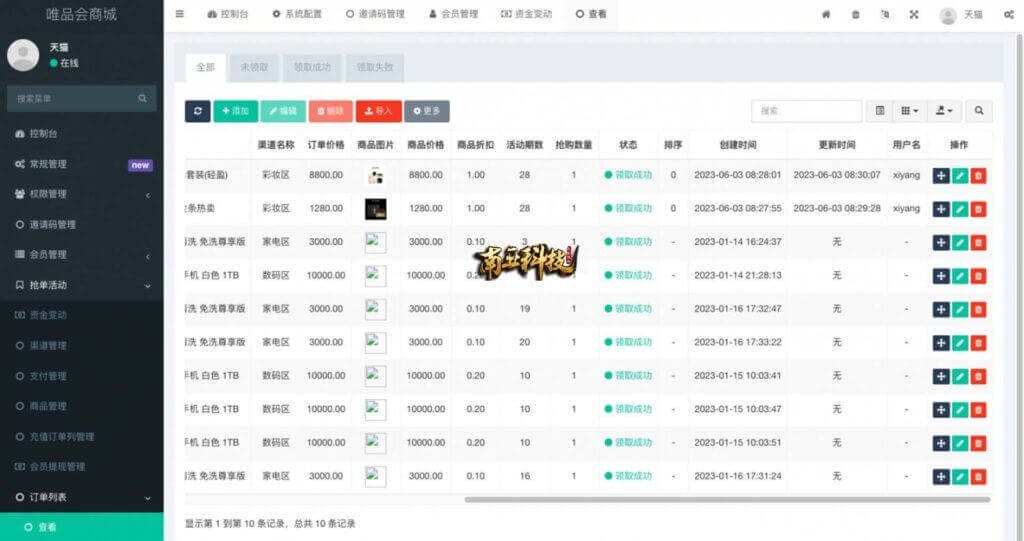This screenshot has width=1024, height=541.
Task: Click the red 导入 button
Action: (378, 111)
